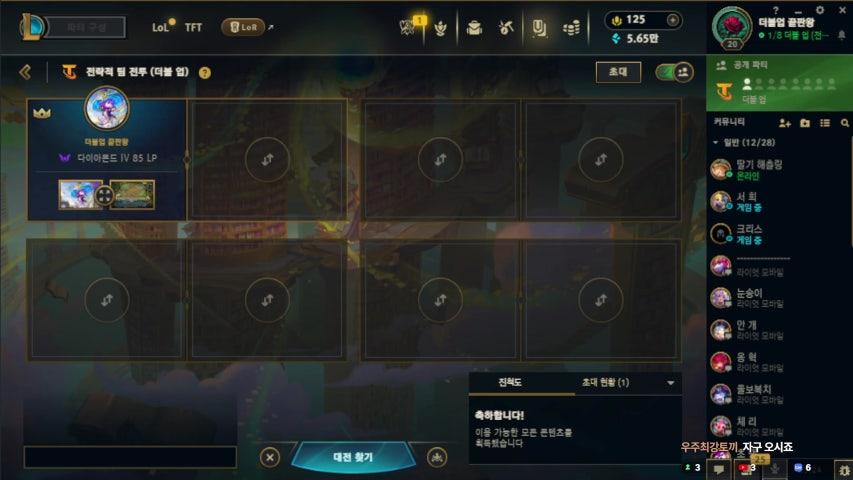Cancel the lobby with the X button

point(270,457)
